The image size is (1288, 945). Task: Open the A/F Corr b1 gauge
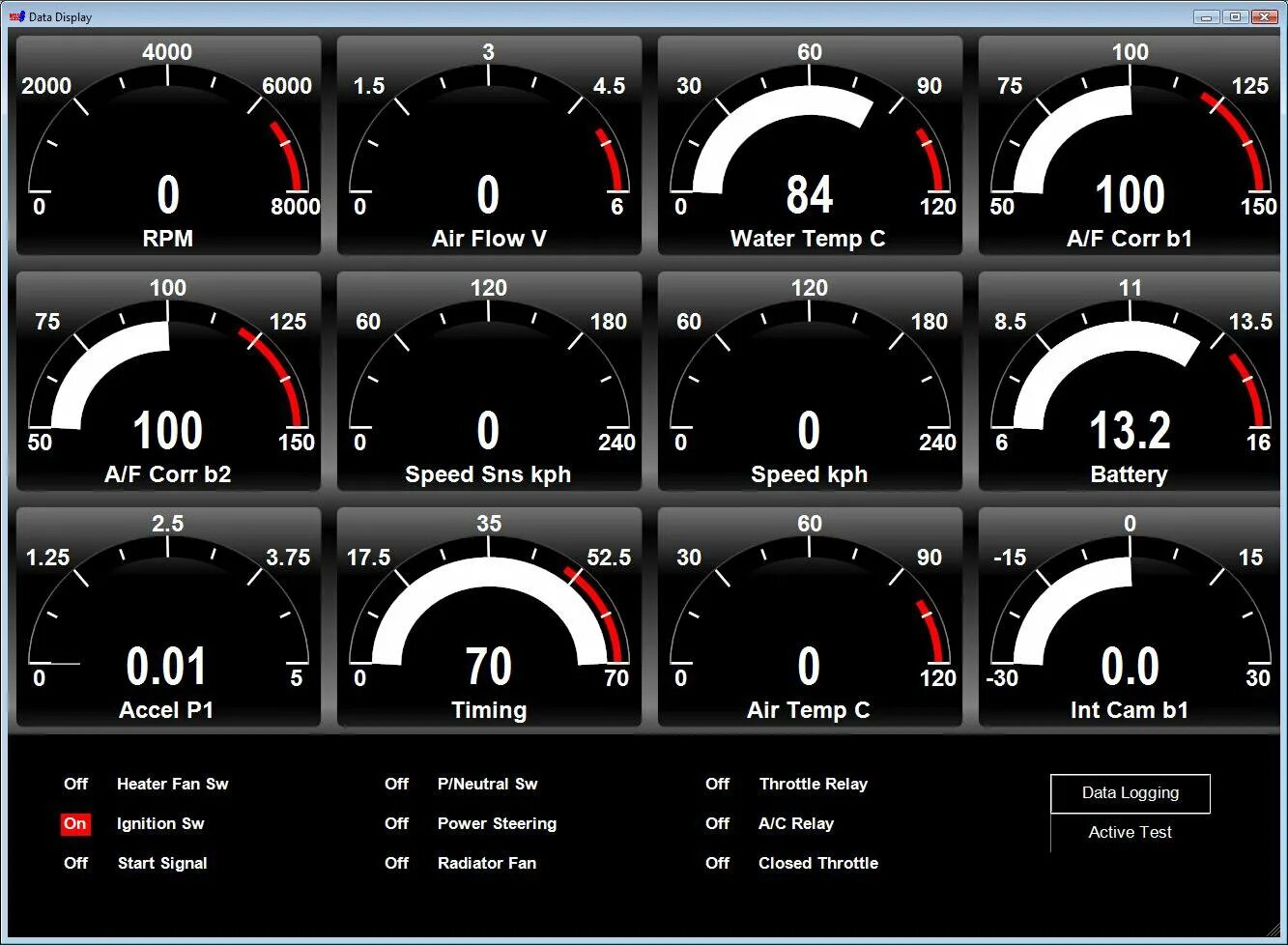tap(1130, 146)
